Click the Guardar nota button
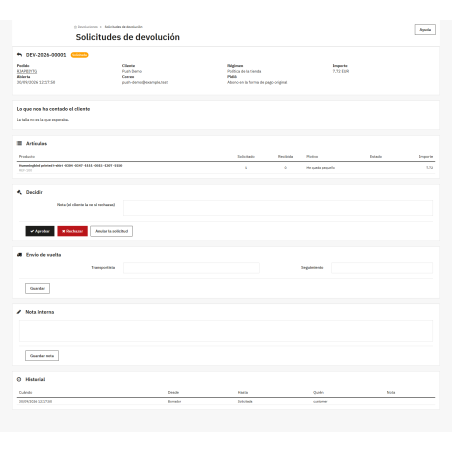 tap(42, 356)
